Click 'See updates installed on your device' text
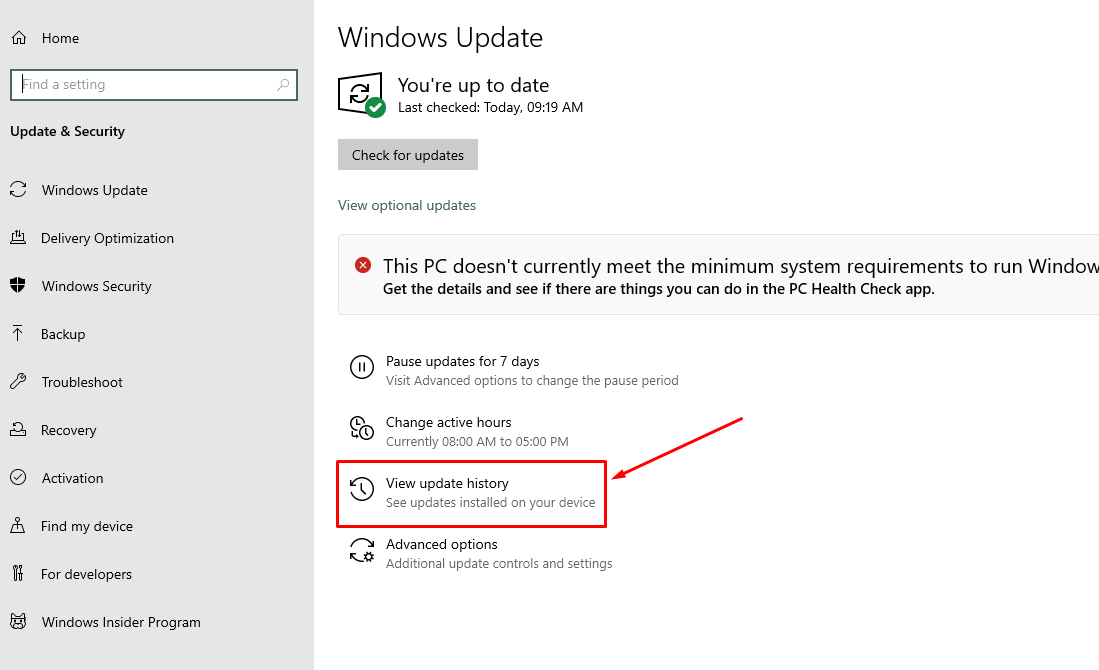Viewport: 1099px width, 670px height. (491, 502)
